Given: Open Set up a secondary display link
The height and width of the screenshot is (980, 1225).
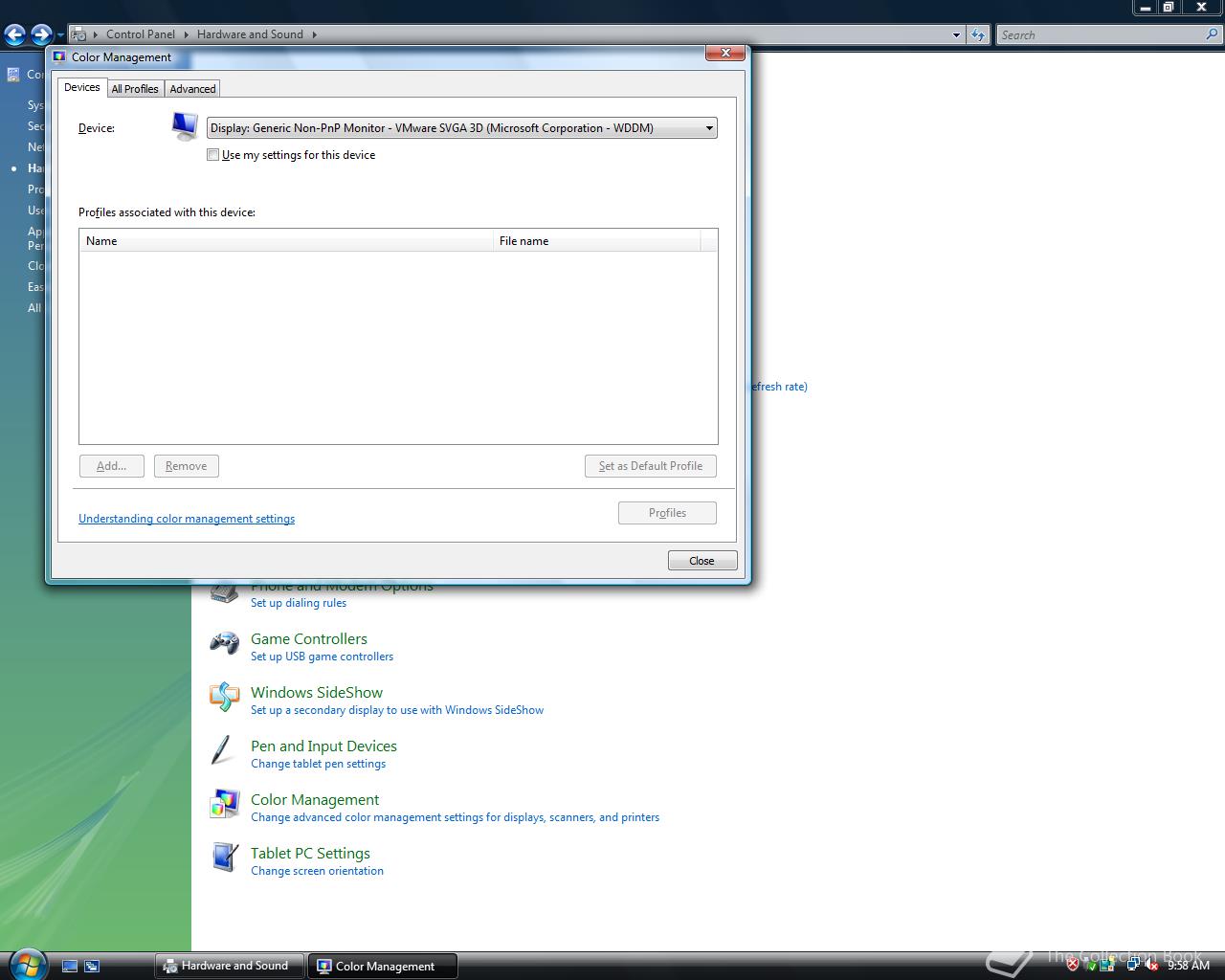Looking at the screenshot, I should (x=397, y=710).
